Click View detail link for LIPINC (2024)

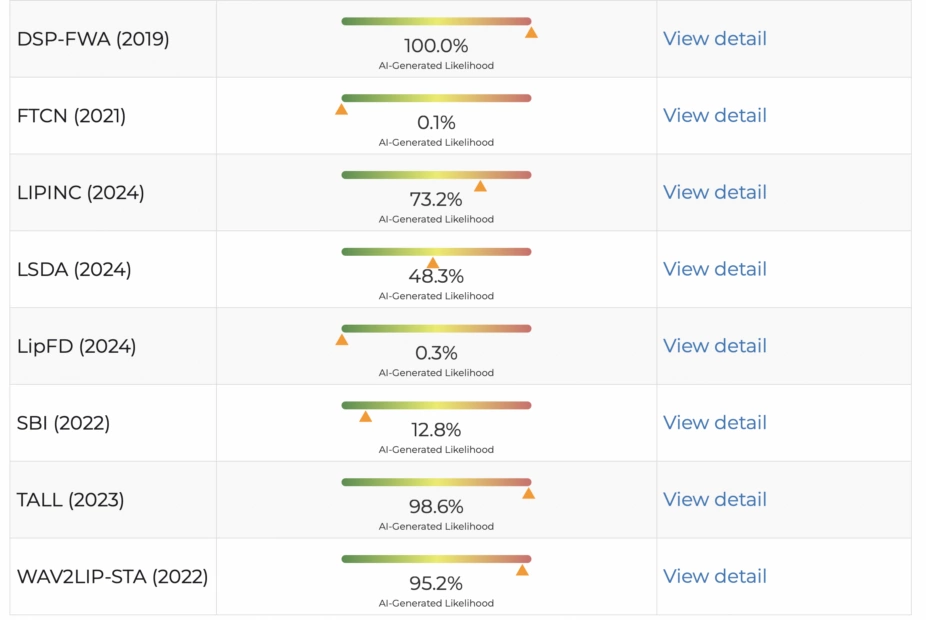(x=714, y=192)
